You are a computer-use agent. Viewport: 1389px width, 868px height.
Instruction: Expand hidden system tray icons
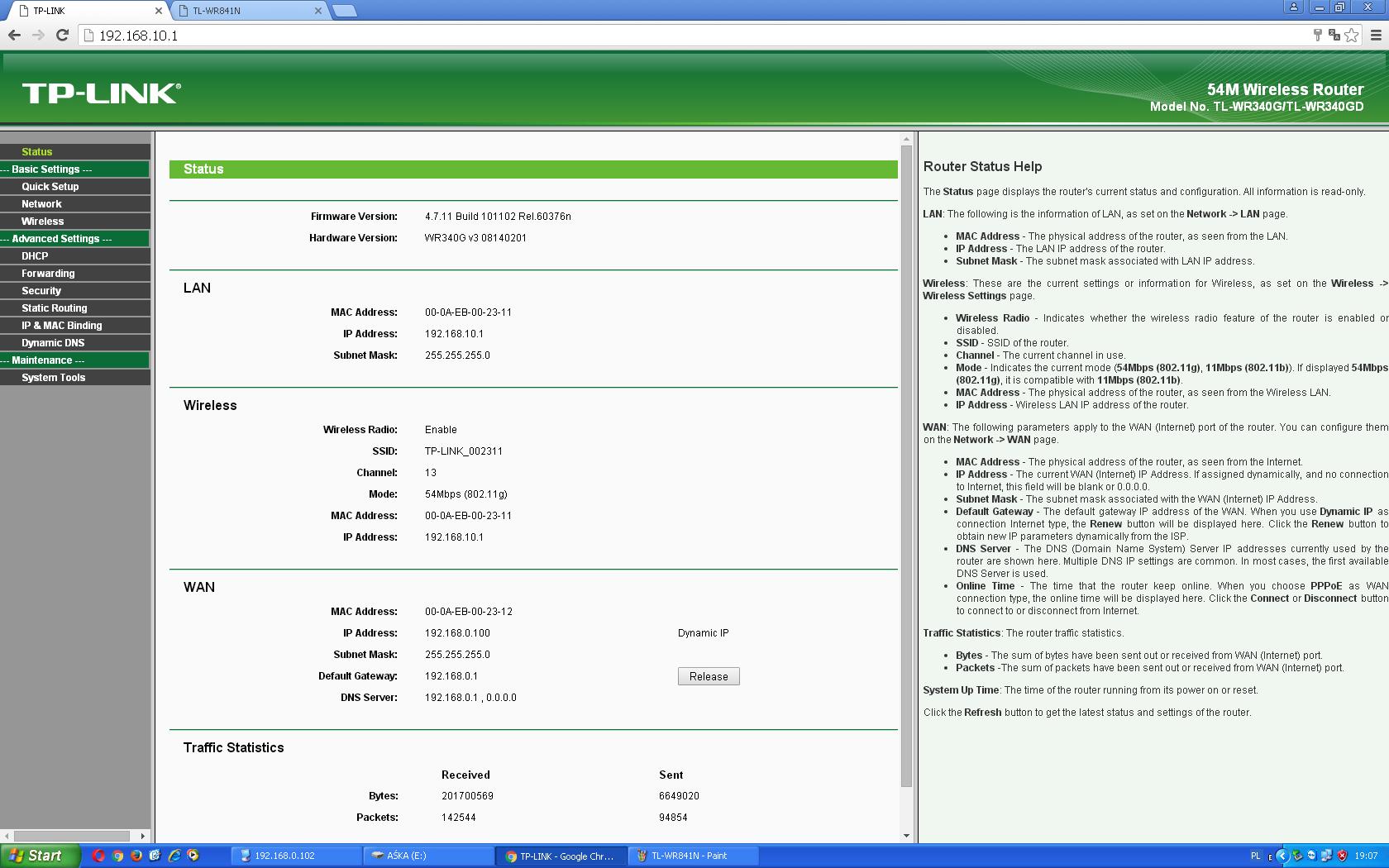coord(1282,856)
